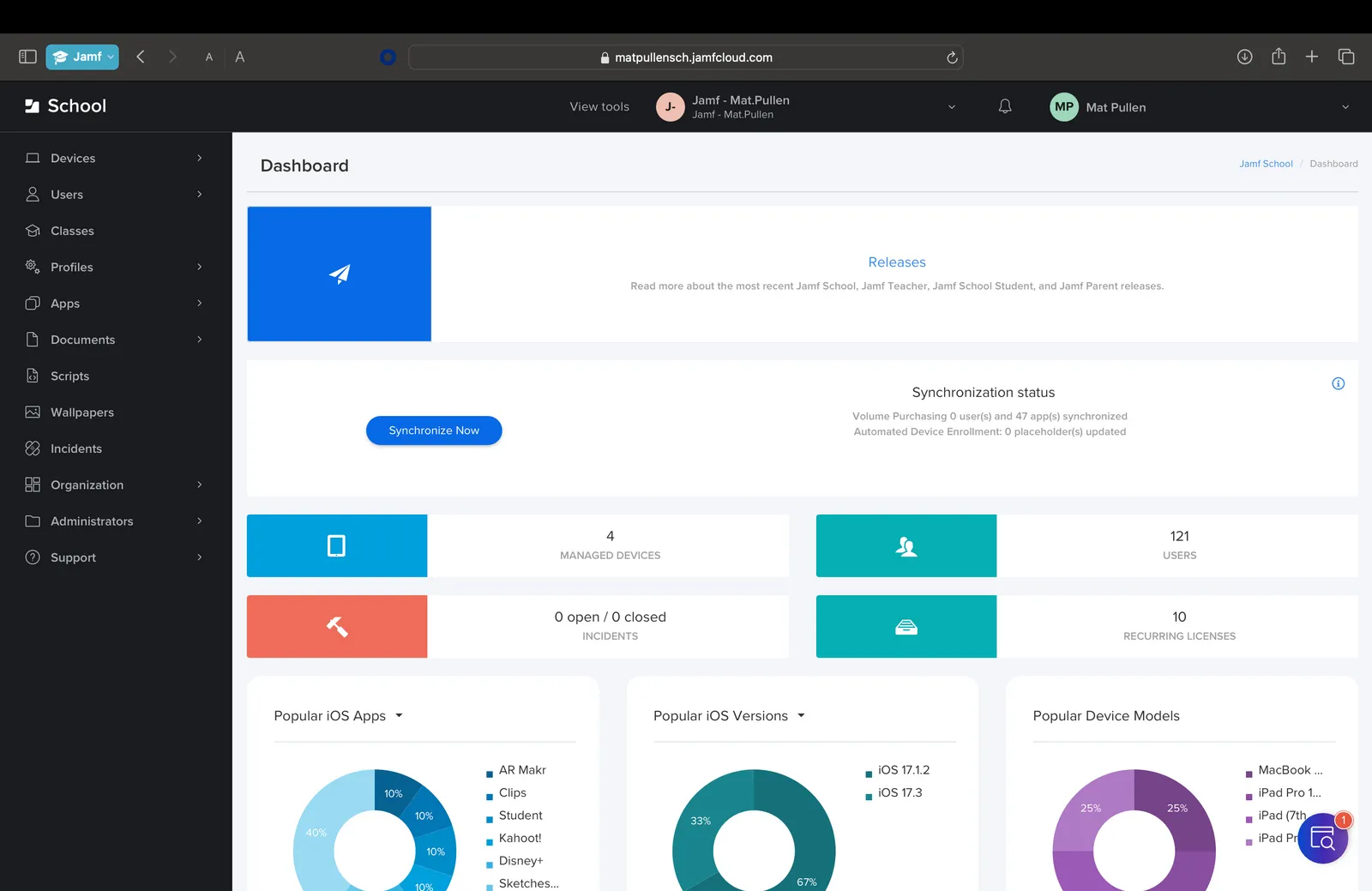This screenshot has height=891, width=1372.
Task: Reload the page with refresh icon
Action: click(952, 57)
